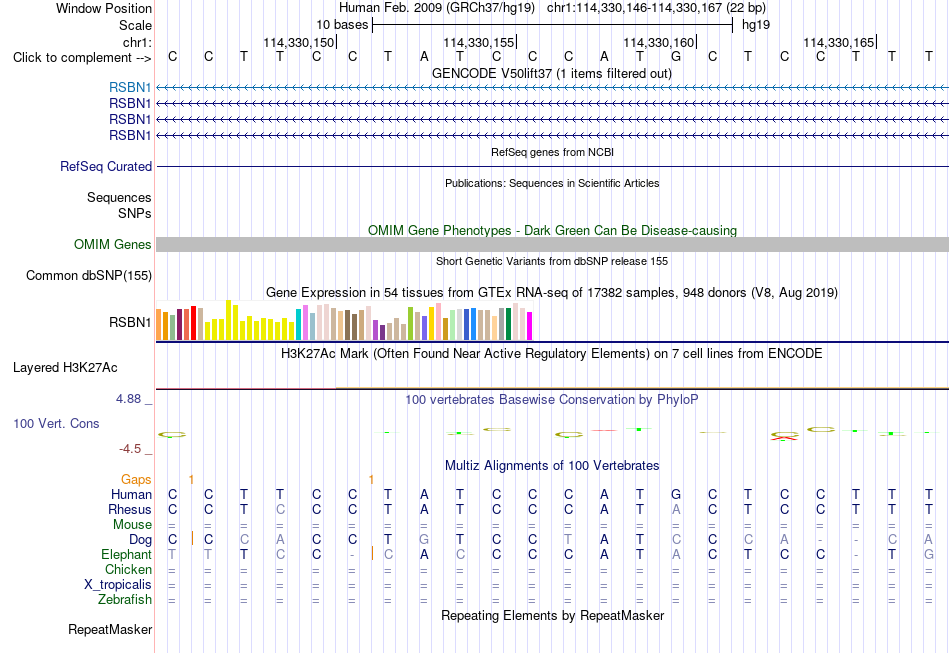The width and height of the screenshot is (950, 653).
Task: Click the G base in the Human alignment row
Action: pos(676,495)
